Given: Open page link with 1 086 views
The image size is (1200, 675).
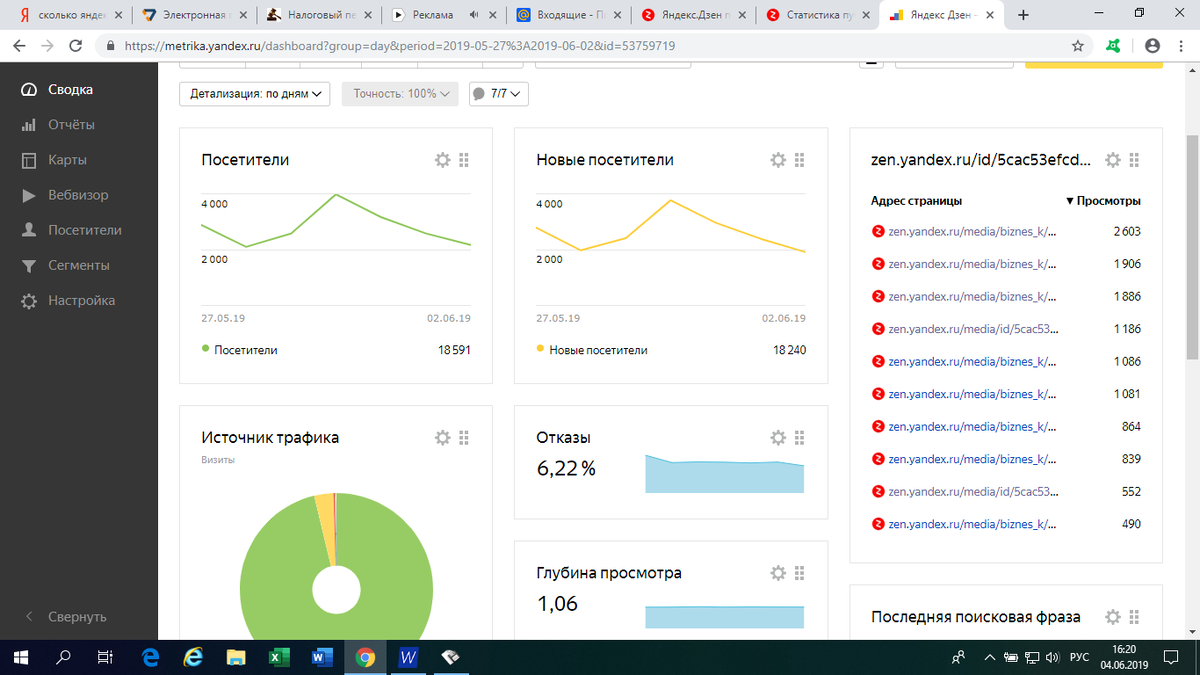Looking at the screenshot, I should coord(971,361).
